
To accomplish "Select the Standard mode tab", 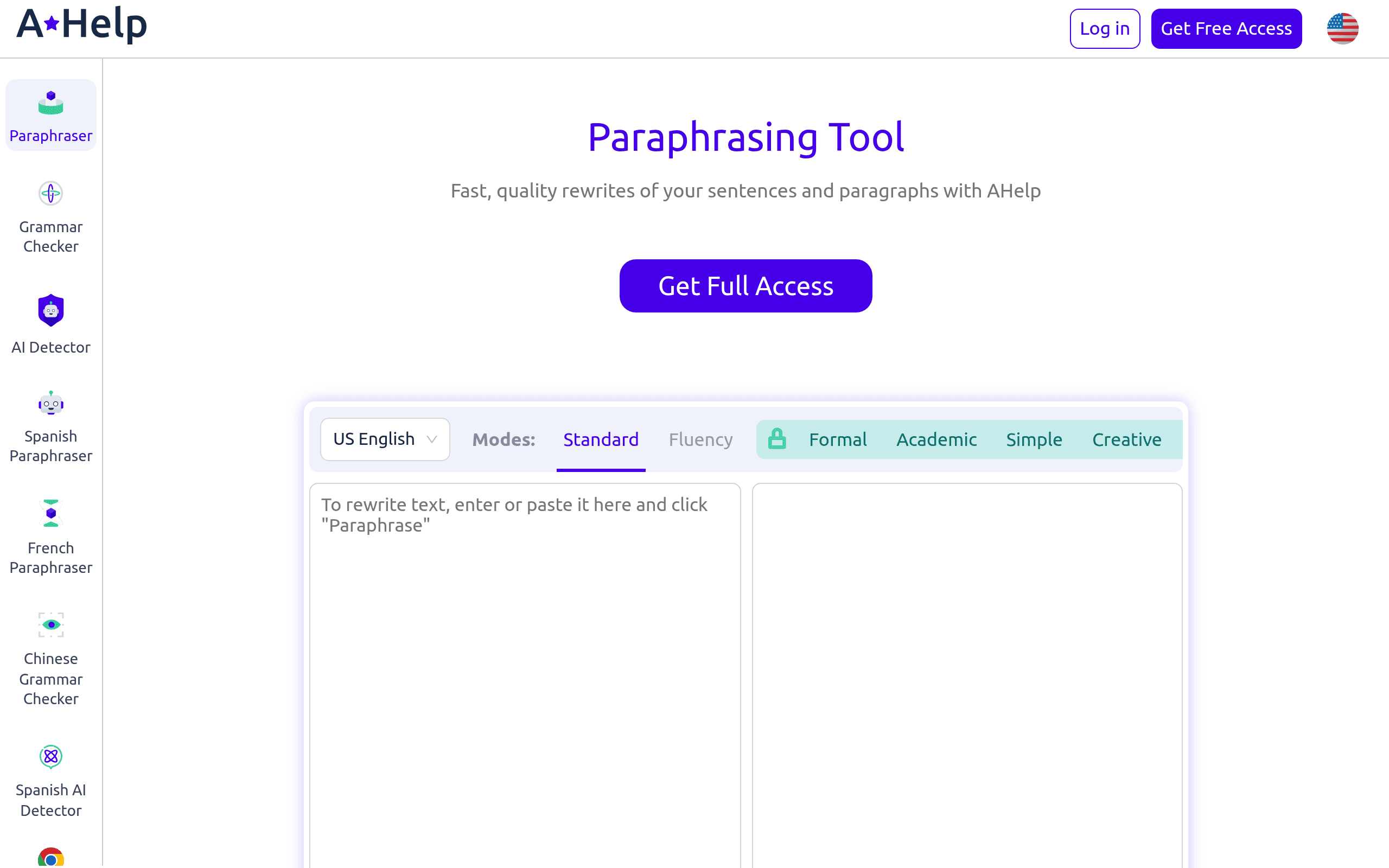I will coord(601,440).
